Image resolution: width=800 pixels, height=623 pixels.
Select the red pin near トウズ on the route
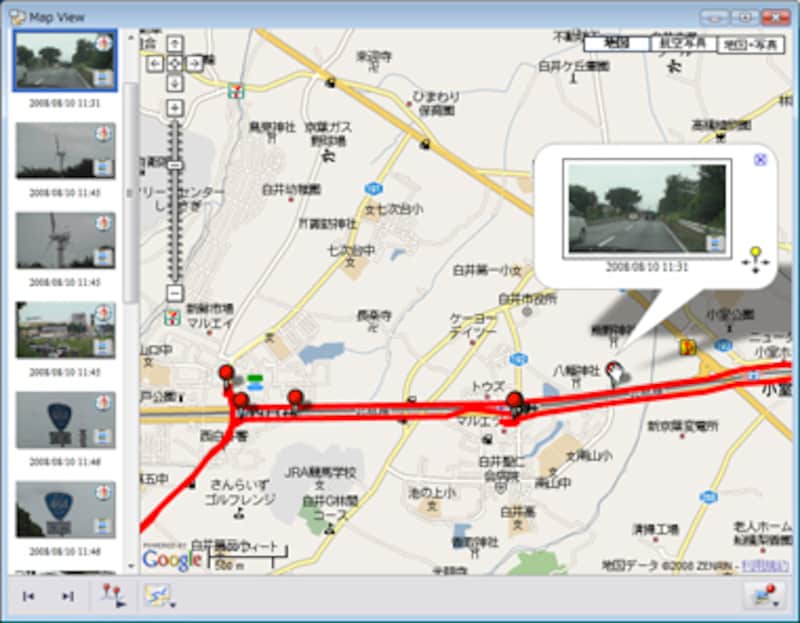[x=516, y=402]
